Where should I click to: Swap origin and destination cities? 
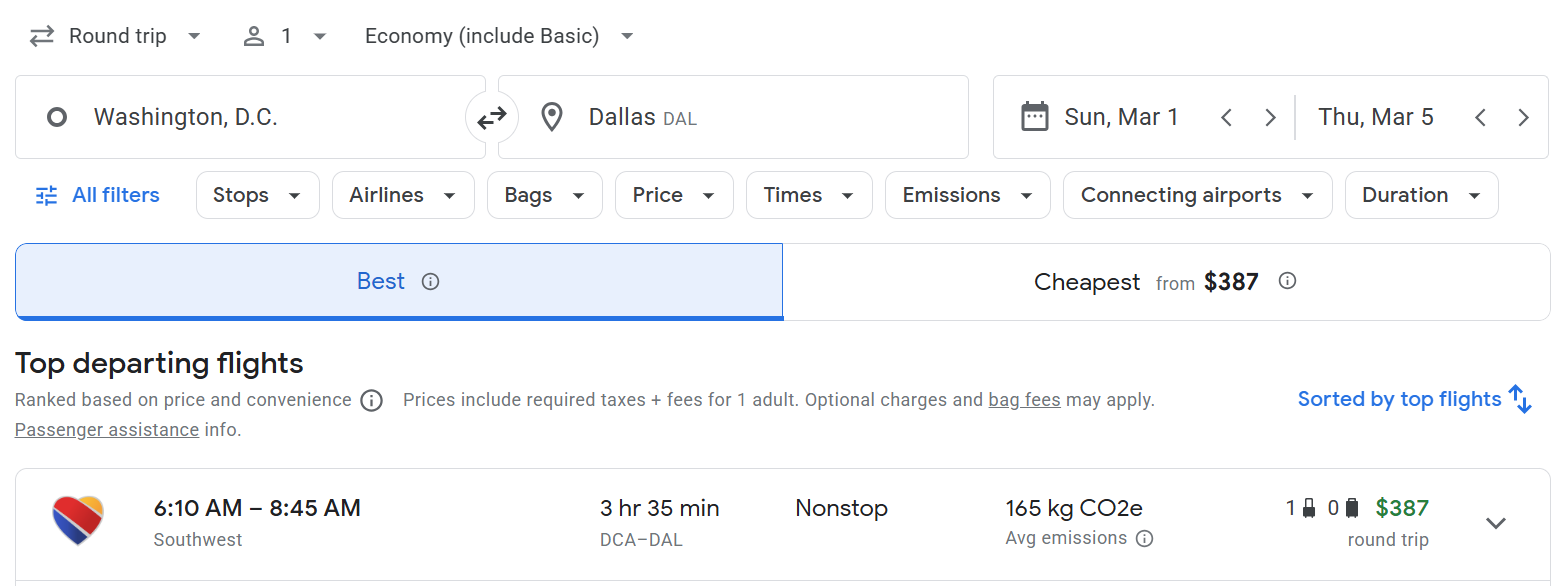[491, 118]
